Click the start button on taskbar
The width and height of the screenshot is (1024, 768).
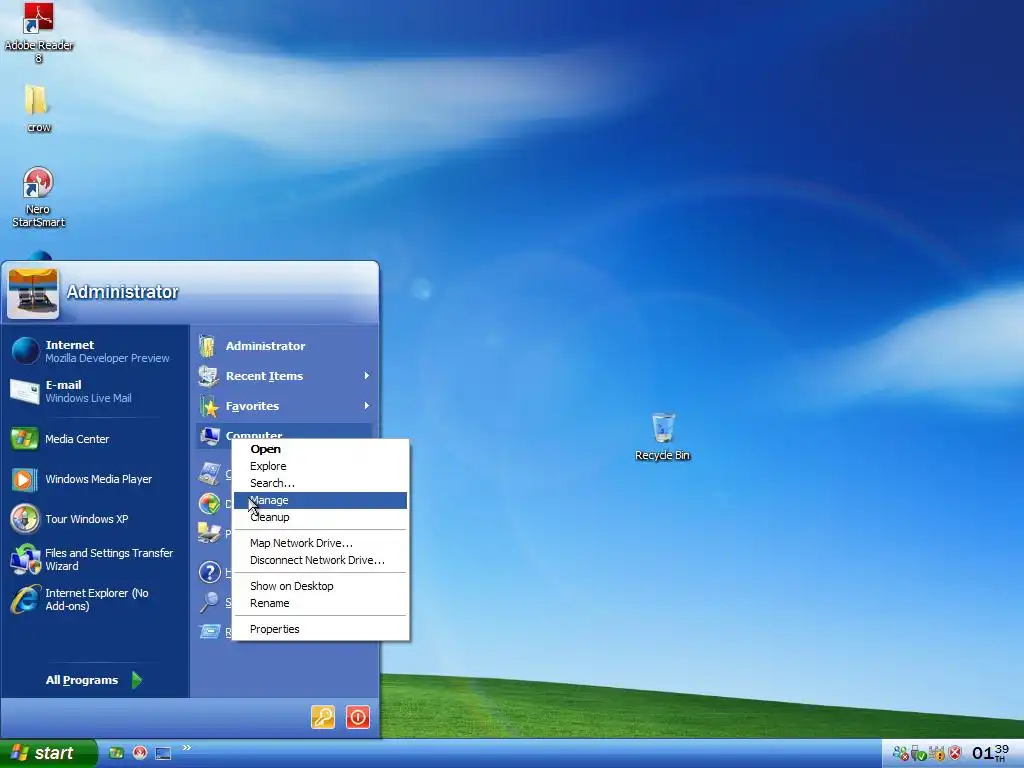(48, 754)
